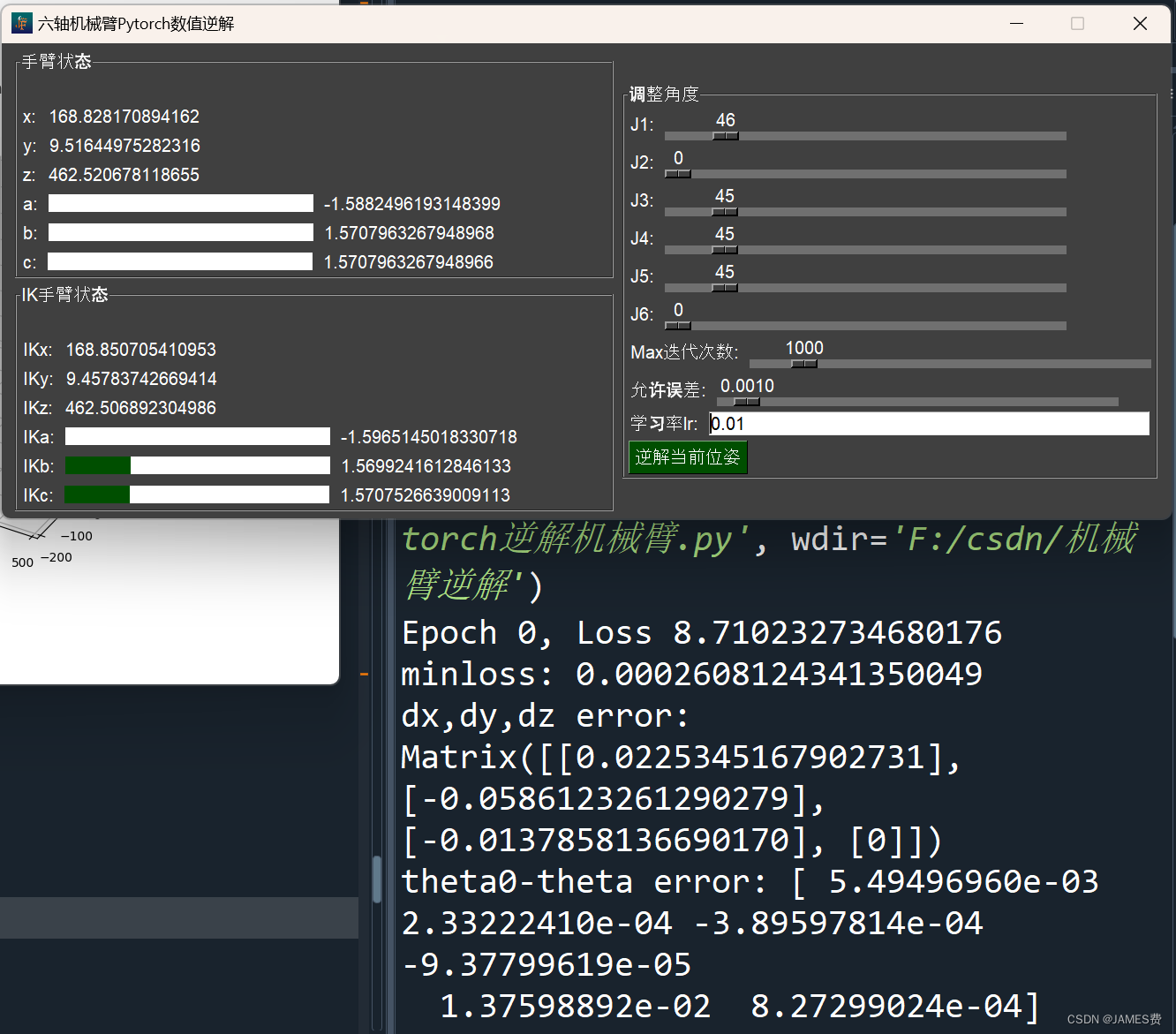Adjust the 允许误差 slider handle
Image resolution: width=1176 pixels, height=1034 pixels.
(x=747, y=402)
